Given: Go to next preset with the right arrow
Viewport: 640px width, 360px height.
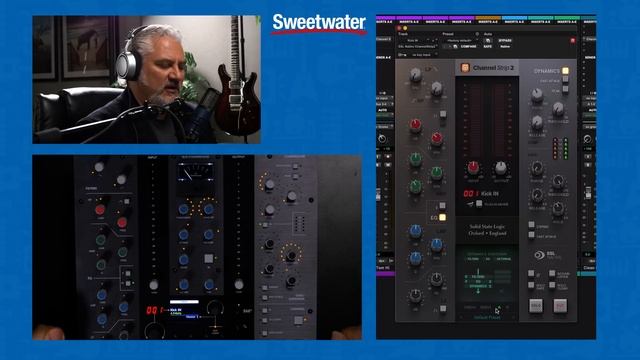Looking at the screenshot, I should (x=513, y=317).
